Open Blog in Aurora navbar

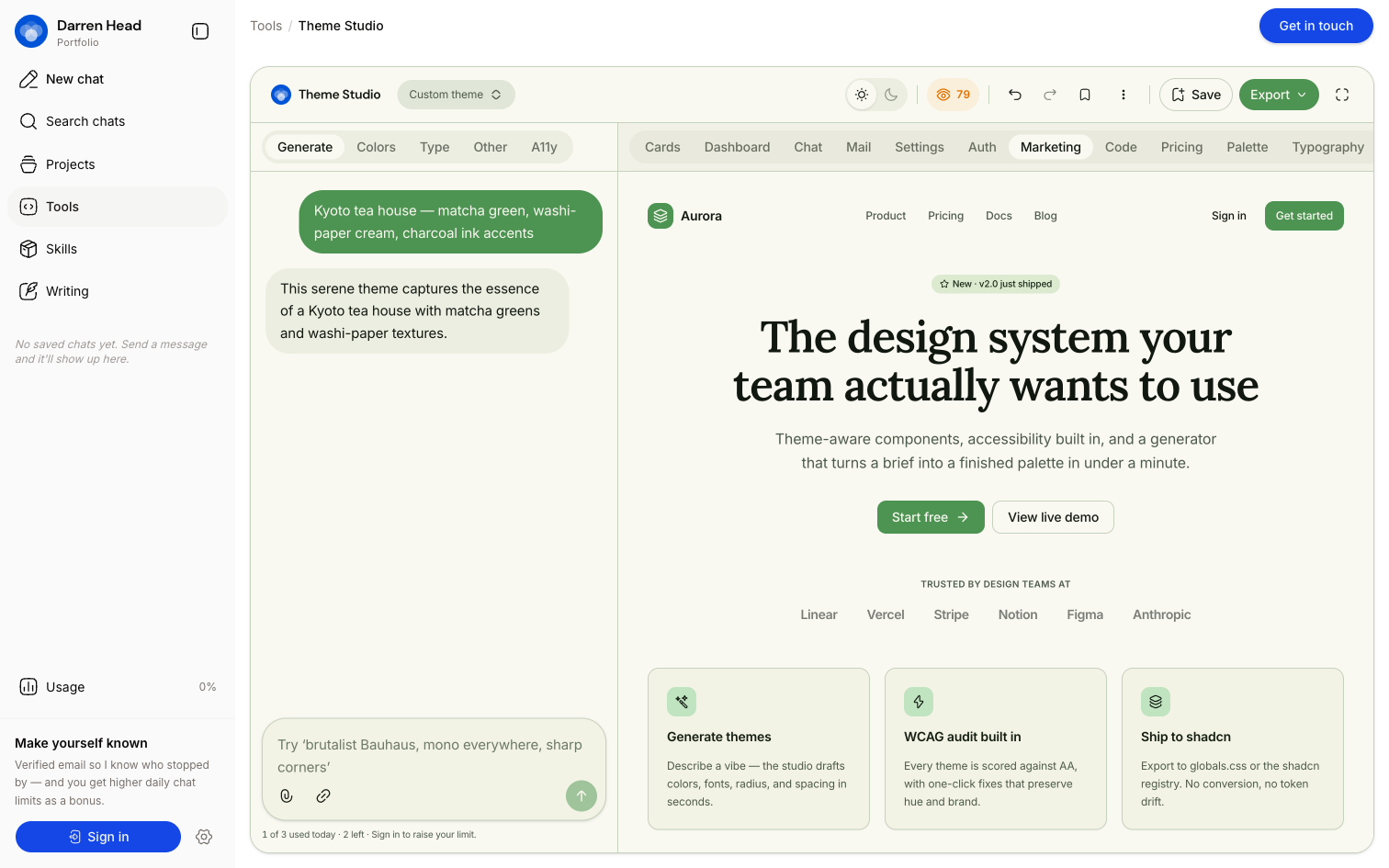tap(1045, 216)
